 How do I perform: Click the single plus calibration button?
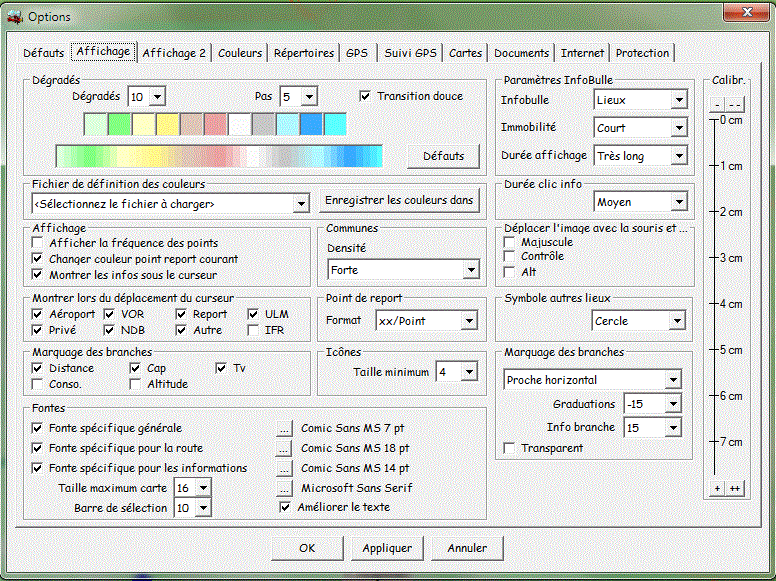click(x=717, y=488)
